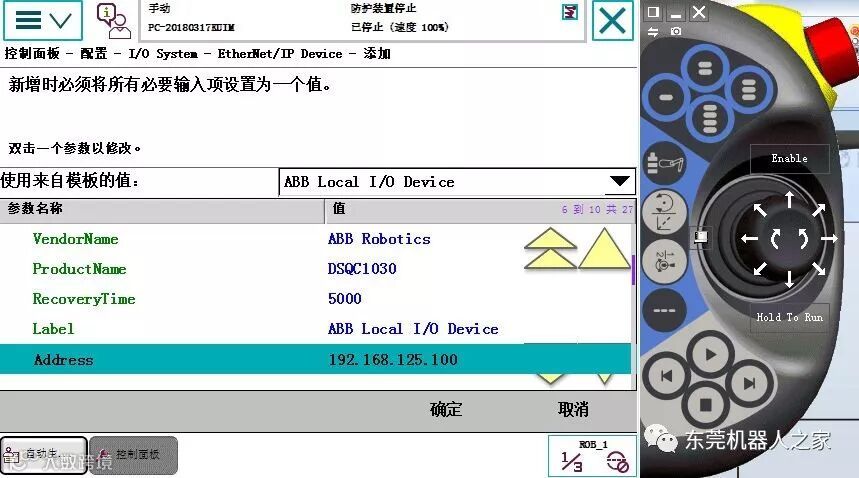Take a snapshot with camera icon
This screenshot has height=478, width=859.
676,32
